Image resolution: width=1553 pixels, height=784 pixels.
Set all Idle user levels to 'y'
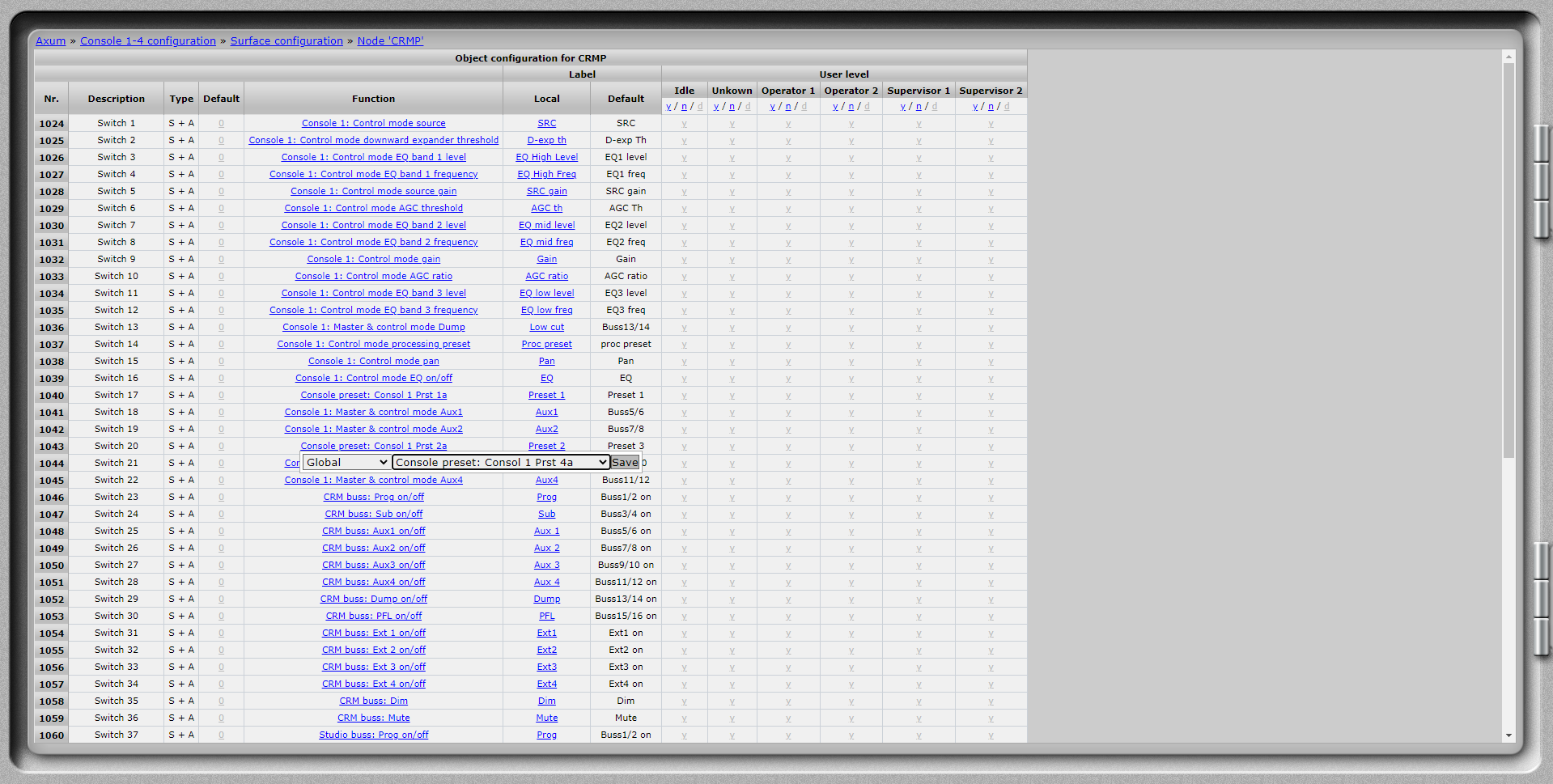click(x=668, y=107)
